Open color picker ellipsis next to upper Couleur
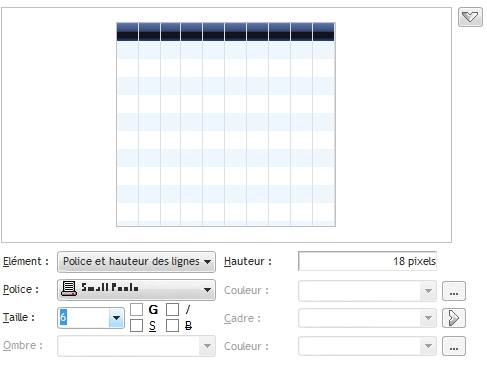The width and height of the screenshot is (487, 376). pos(454,291)
